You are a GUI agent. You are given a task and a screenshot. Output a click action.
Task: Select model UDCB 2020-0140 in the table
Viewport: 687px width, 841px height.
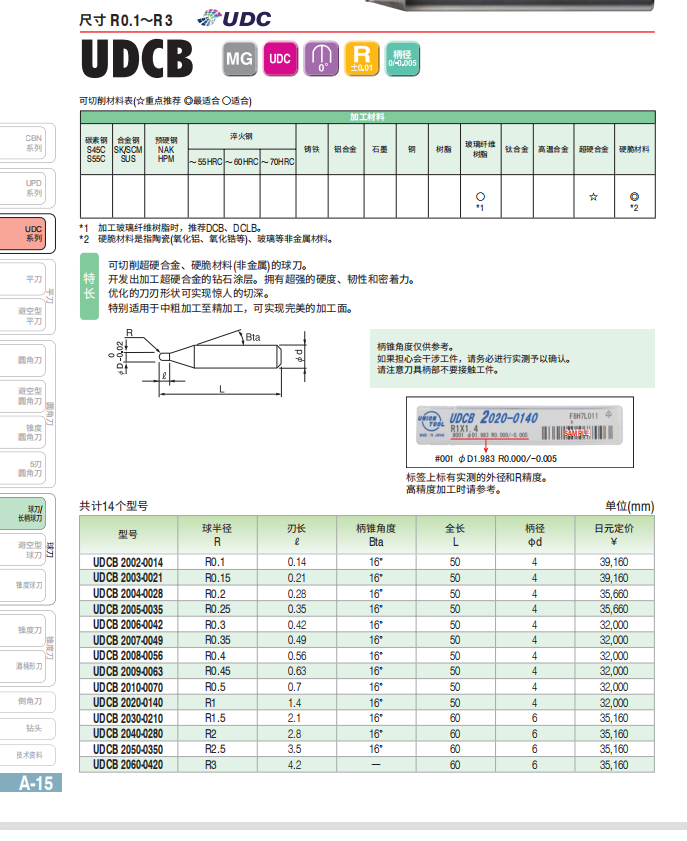pyautogui.click(x=128, y=703)
